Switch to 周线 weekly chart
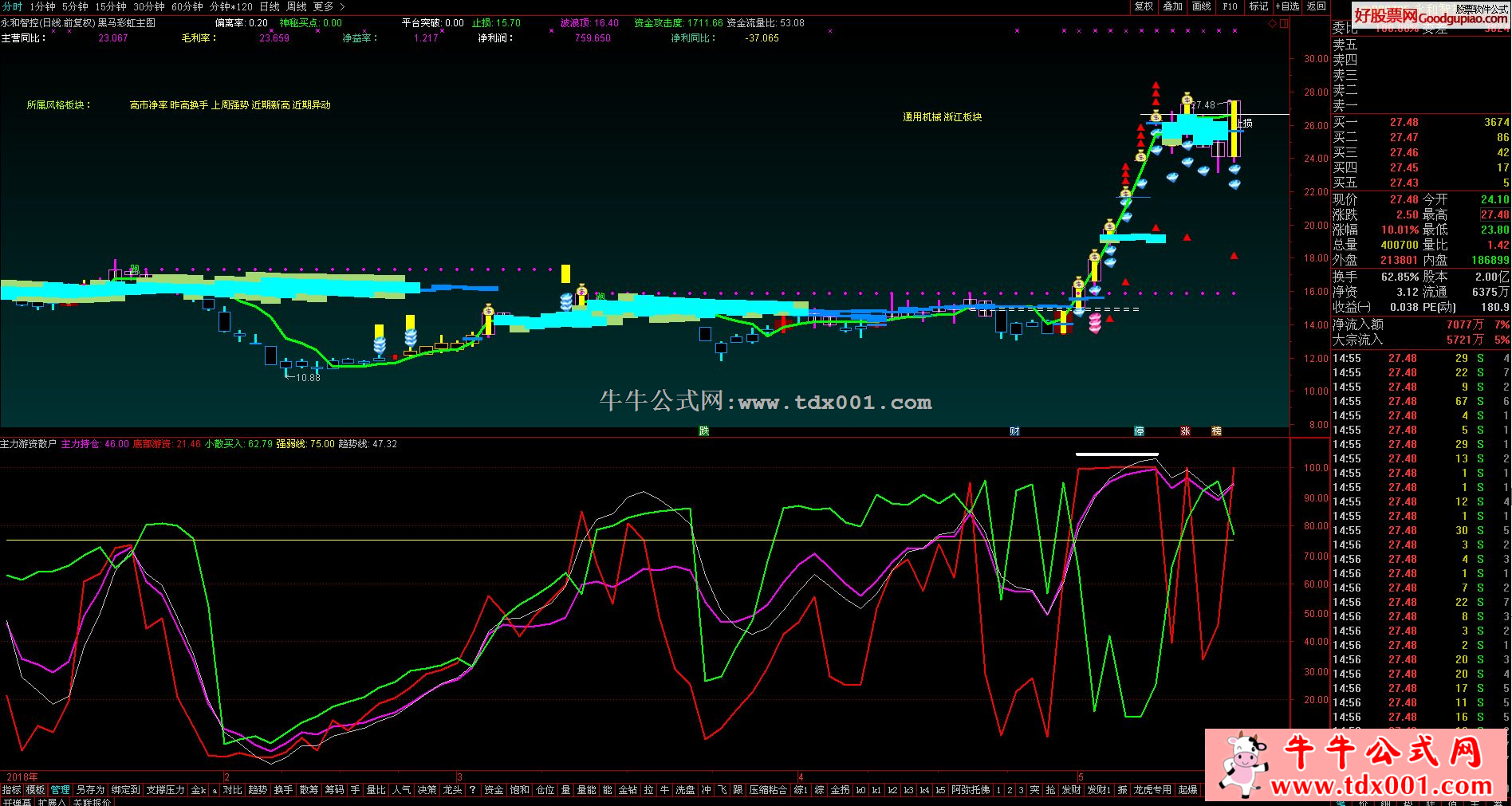1512x806 pixels. [297, 6]
